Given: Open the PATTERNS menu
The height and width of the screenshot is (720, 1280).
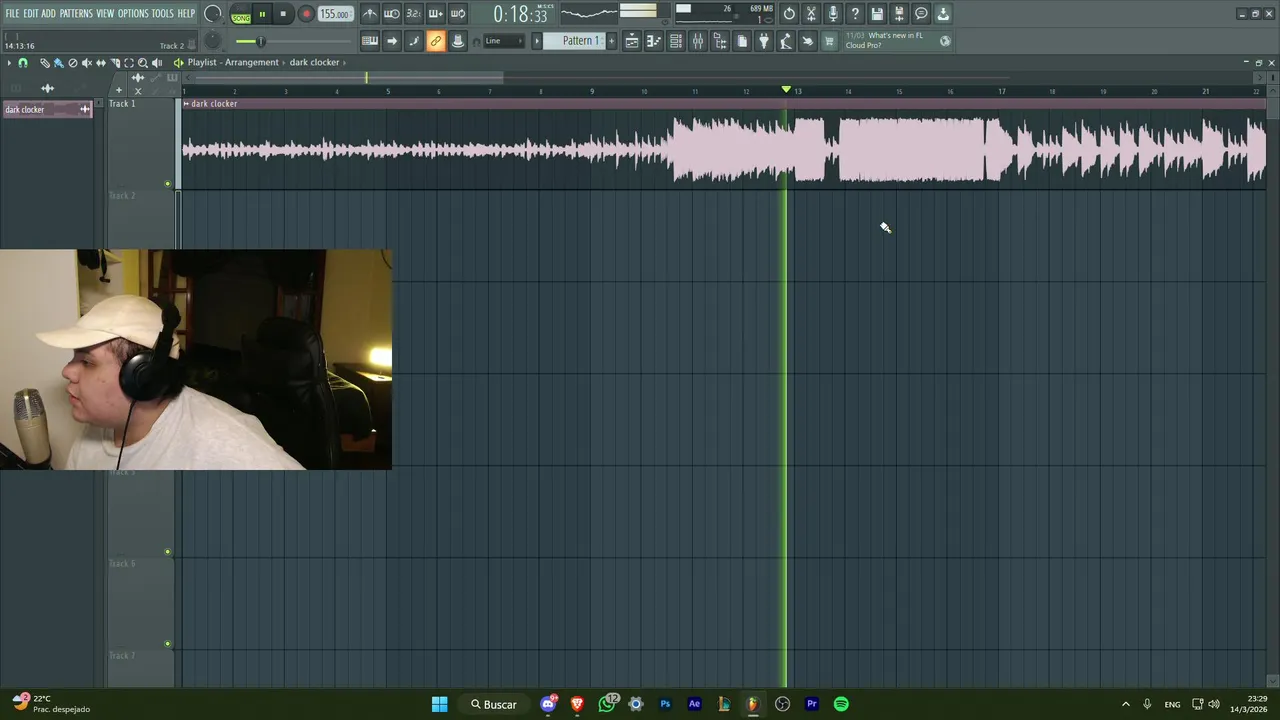Looking at the screenshot, I should (76, 13).
